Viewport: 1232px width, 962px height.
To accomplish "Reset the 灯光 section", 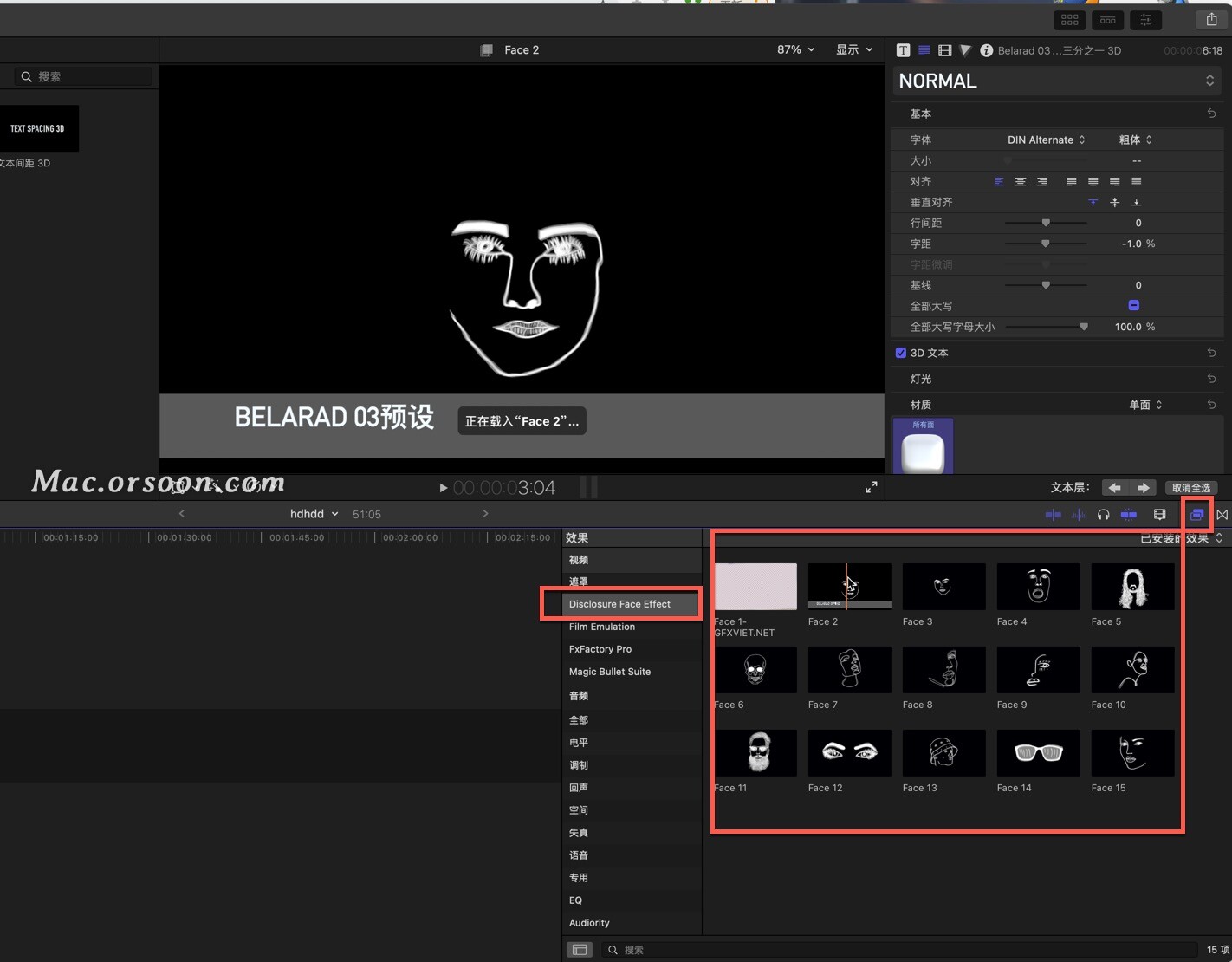I will click(x=1211, y=379).
